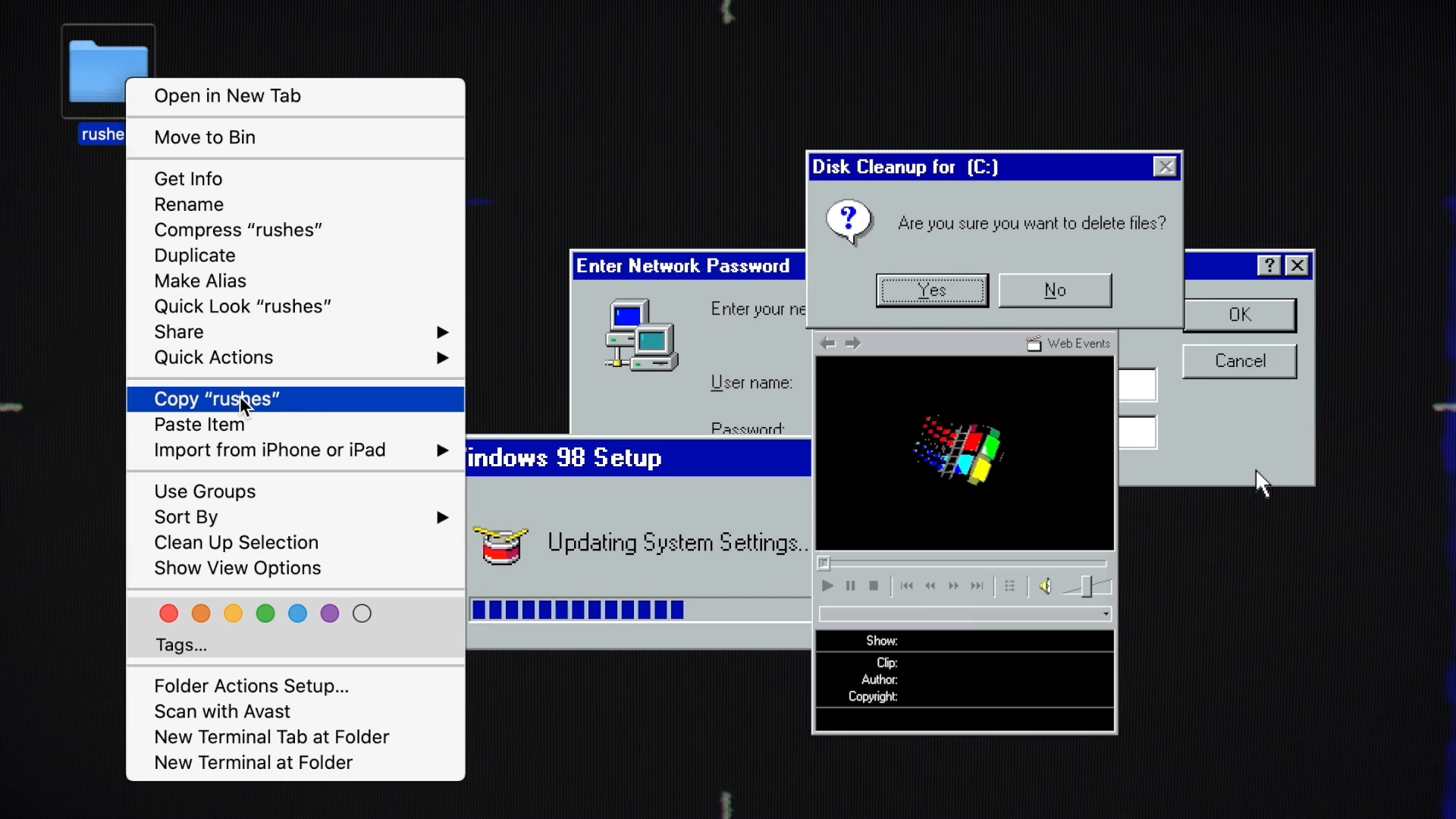This screenshot has height=819, width=1456.
Task: Select 'Copy rushes' from context menu
Action: pos(216,398)
